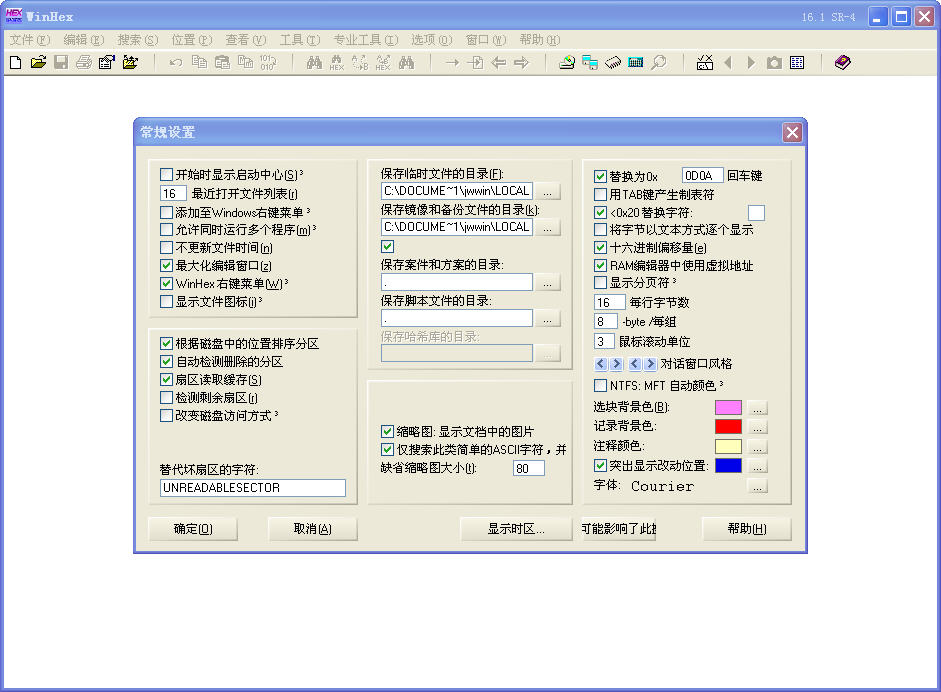Open help via purple book icon
The image size is (941, 692).
coord(843,62)
